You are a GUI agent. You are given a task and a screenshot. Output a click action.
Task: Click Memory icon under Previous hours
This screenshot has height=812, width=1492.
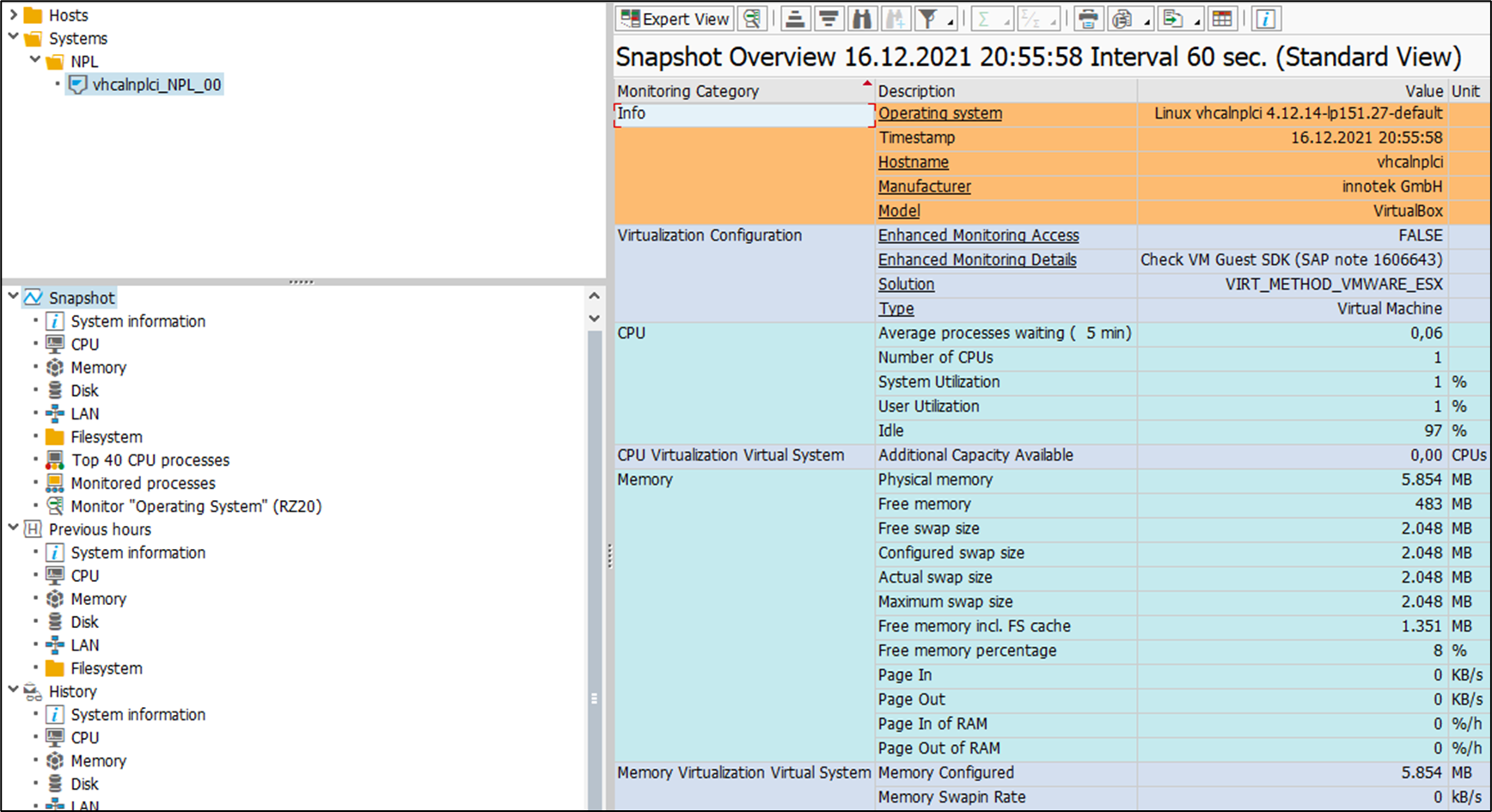[x=55, y=598]
